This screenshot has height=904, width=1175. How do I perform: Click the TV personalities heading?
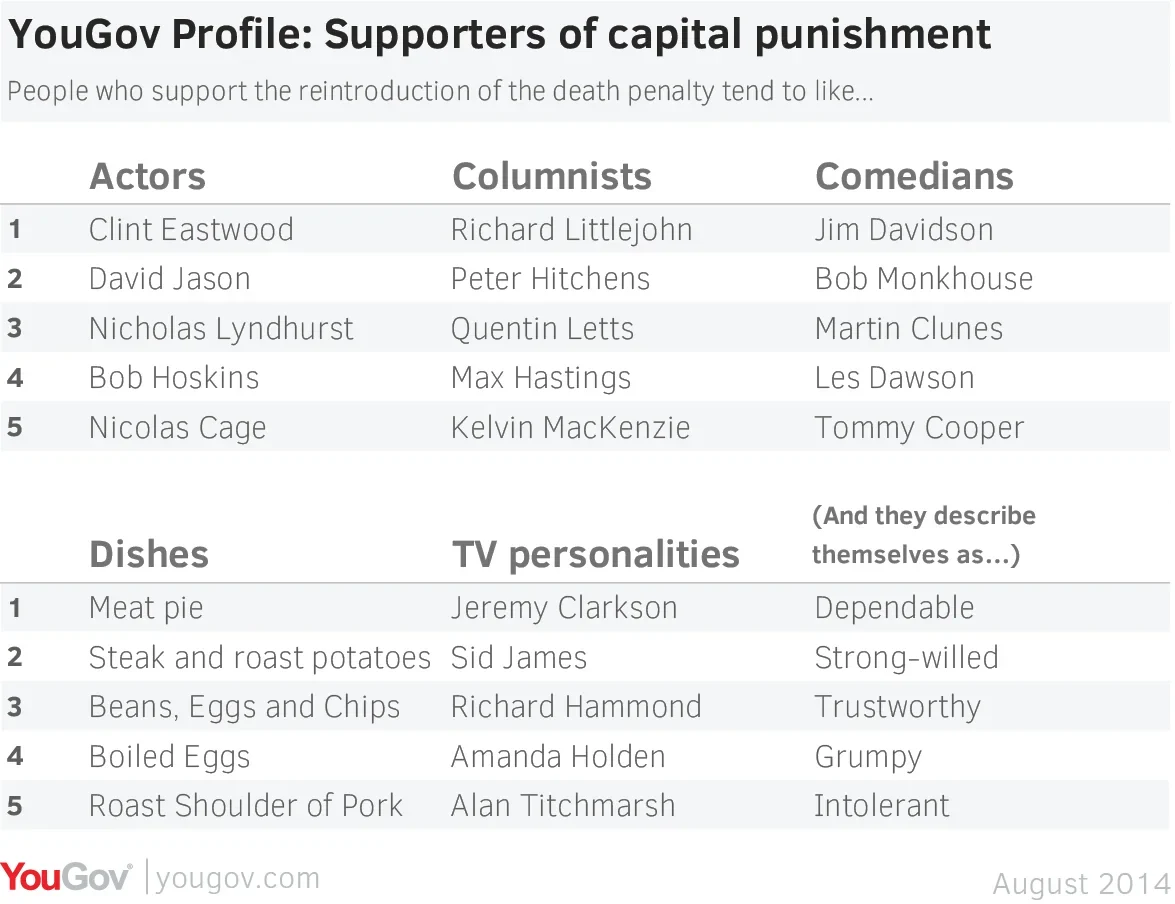[596, 555]
